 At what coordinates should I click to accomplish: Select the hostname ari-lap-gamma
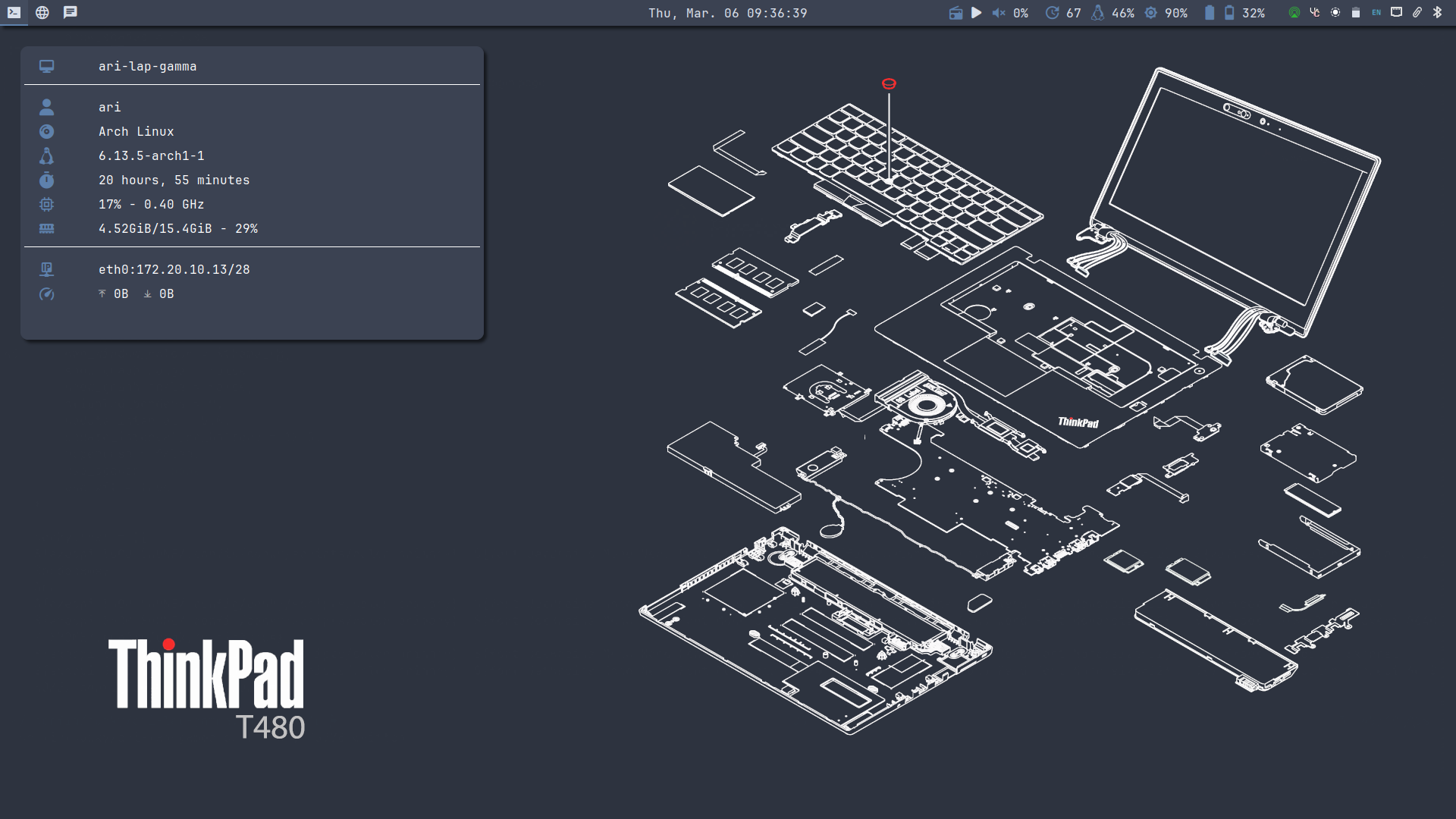(x=147, y=67)
